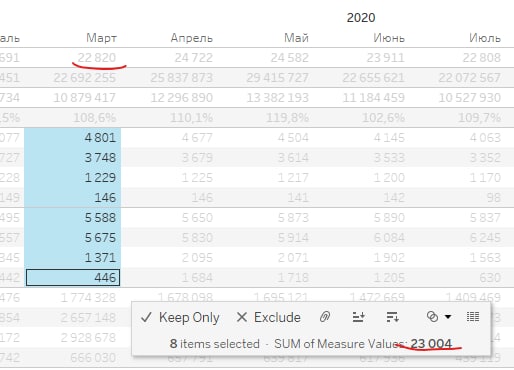Click the cell 22 072 567
The width and height of the screenshot is (514, 370).
coord(469,78)
